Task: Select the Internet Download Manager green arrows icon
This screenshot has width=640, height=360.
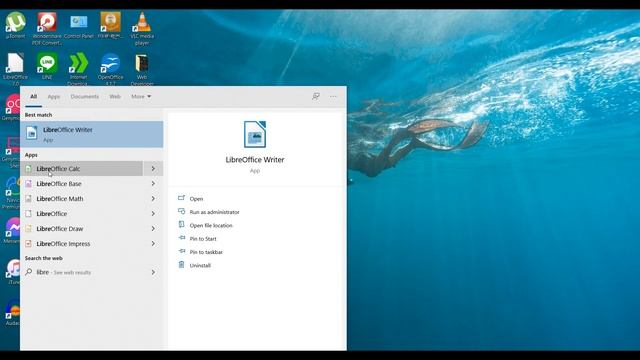Action: [78, 69]
